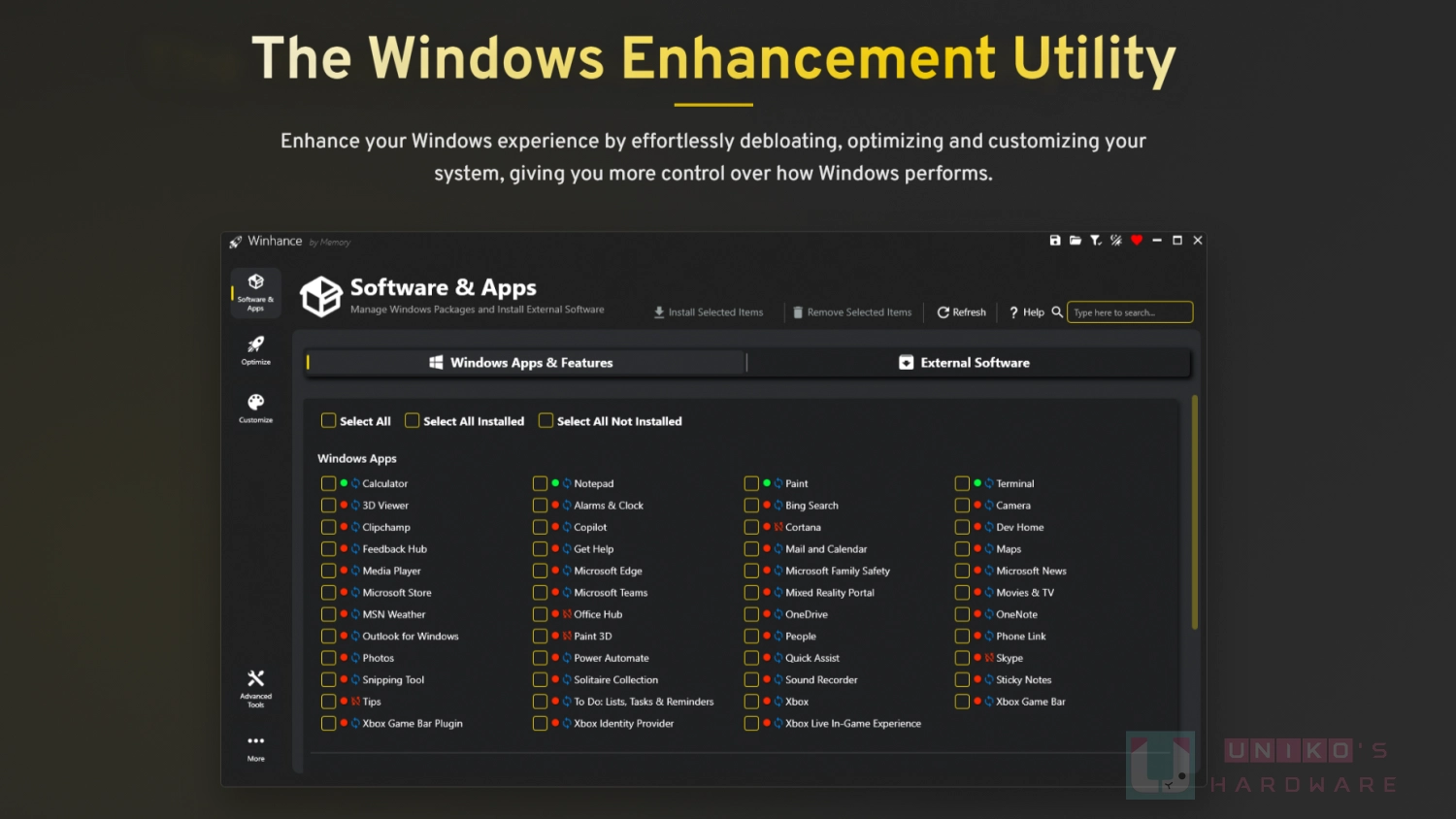Image resolution: width=1456 pixels, height=819 pixels.
Task: Tick the Select All checkbox
Action: (329, 421)
